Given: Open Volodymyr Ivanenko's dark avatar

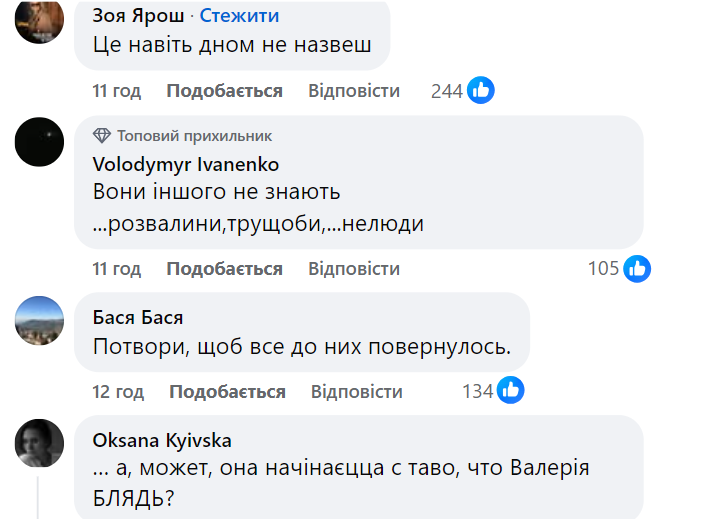Looking at the screenshot, I should pyautogui.click(x=39, y=141).
